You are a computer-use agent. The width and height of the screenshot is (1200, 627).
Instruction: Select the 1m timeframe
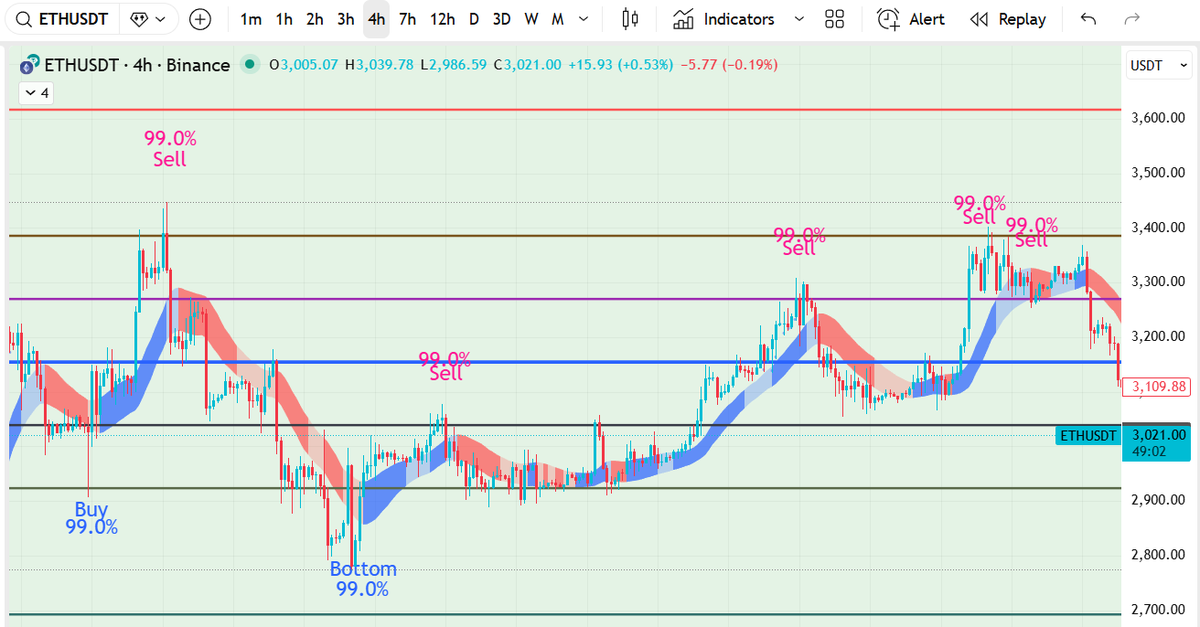click(251, 19)
